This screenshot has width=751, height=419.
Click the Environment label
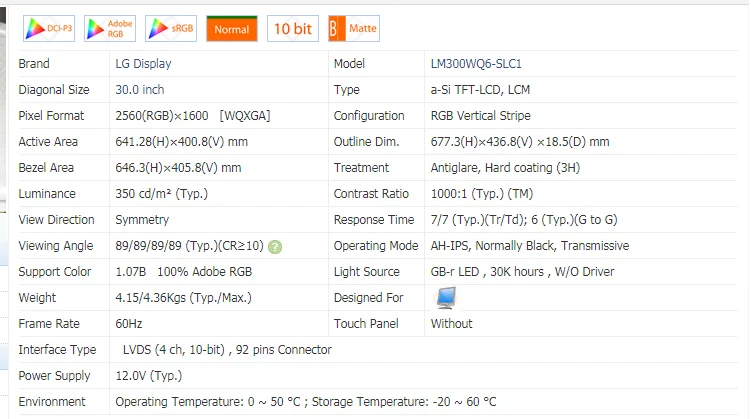[x=52, y=401]
